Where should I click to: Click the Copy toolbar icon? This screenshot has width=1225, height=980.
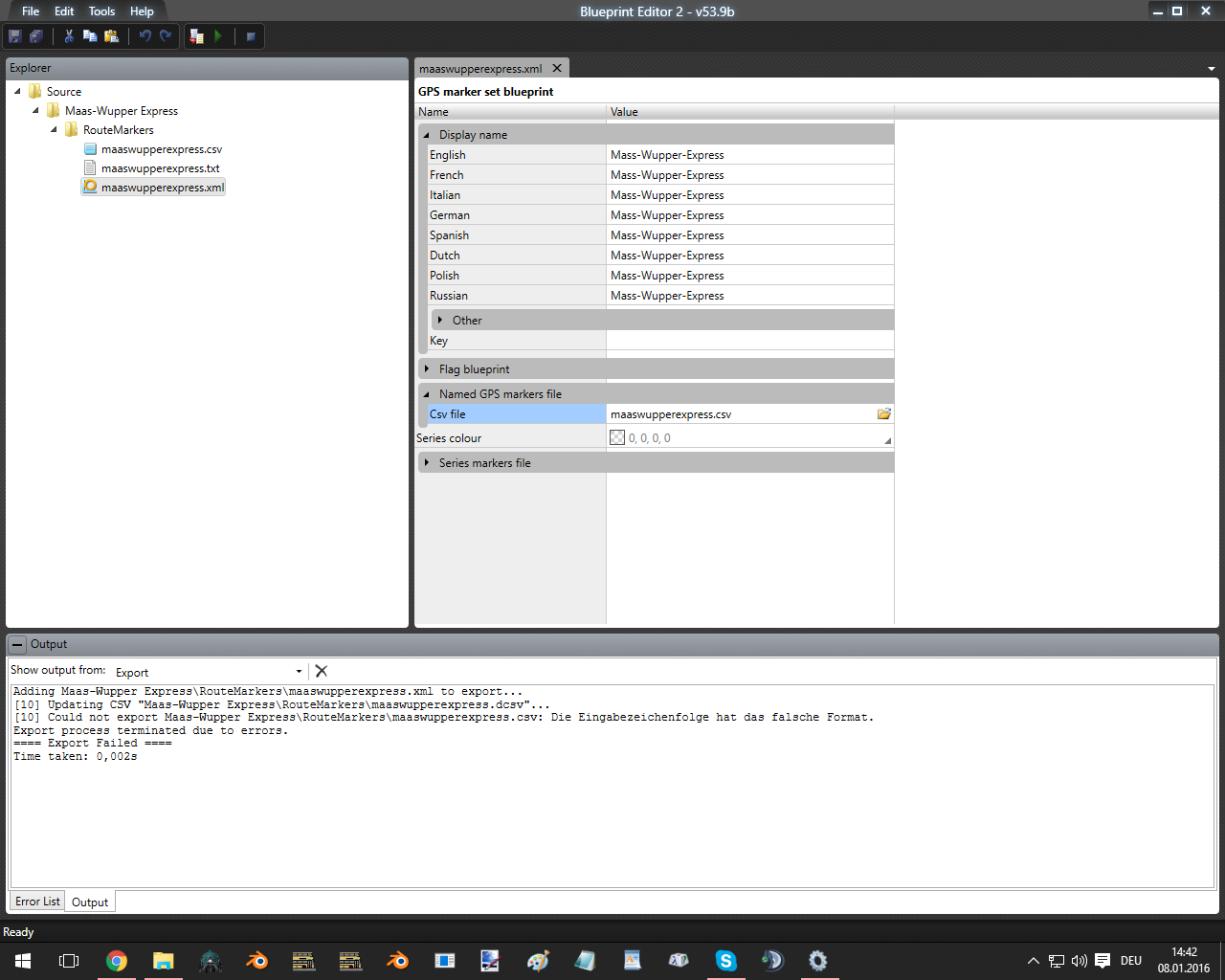click(90, 36)
